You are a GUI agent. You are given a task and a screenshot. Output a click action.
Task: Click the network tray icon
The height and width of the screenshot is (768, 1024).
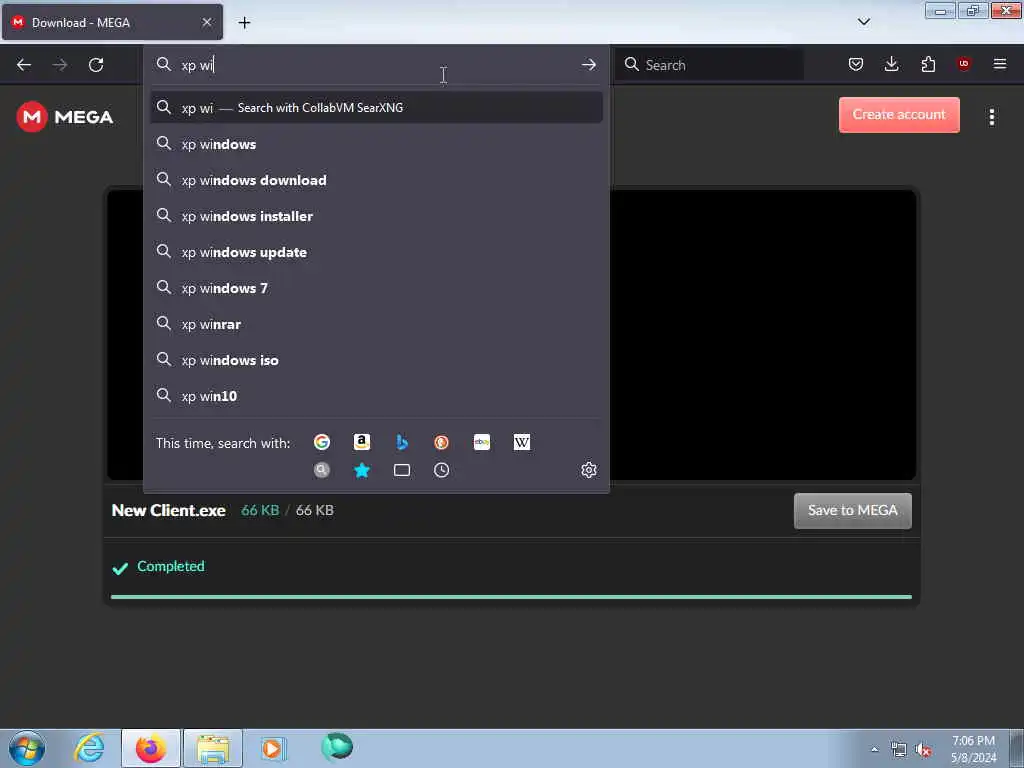(x=899, y=750)
